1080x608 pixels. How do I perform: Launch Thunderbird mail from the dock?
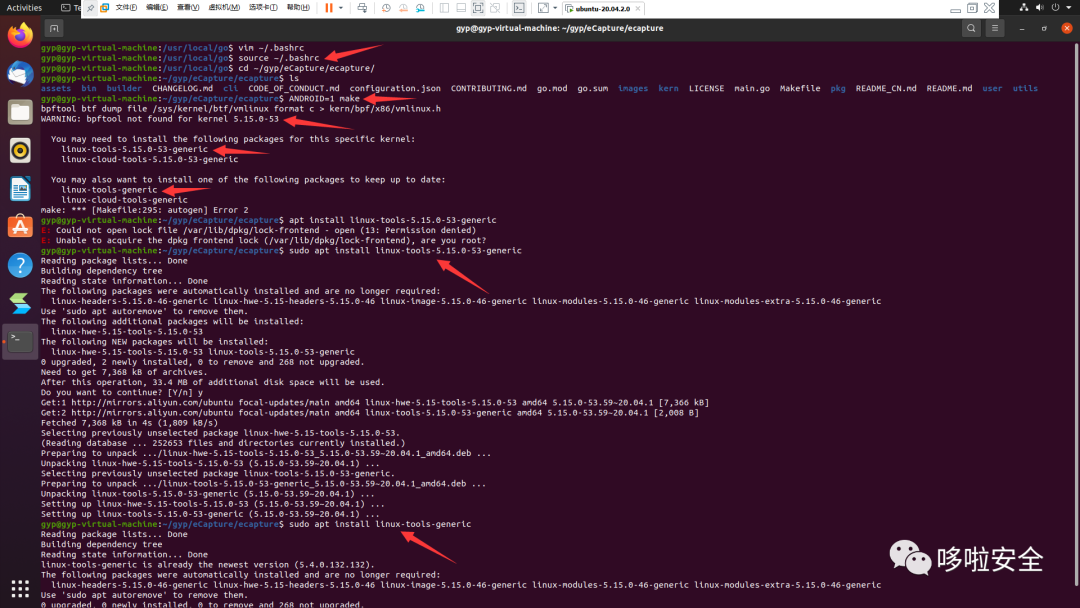(x=20, y=74)
